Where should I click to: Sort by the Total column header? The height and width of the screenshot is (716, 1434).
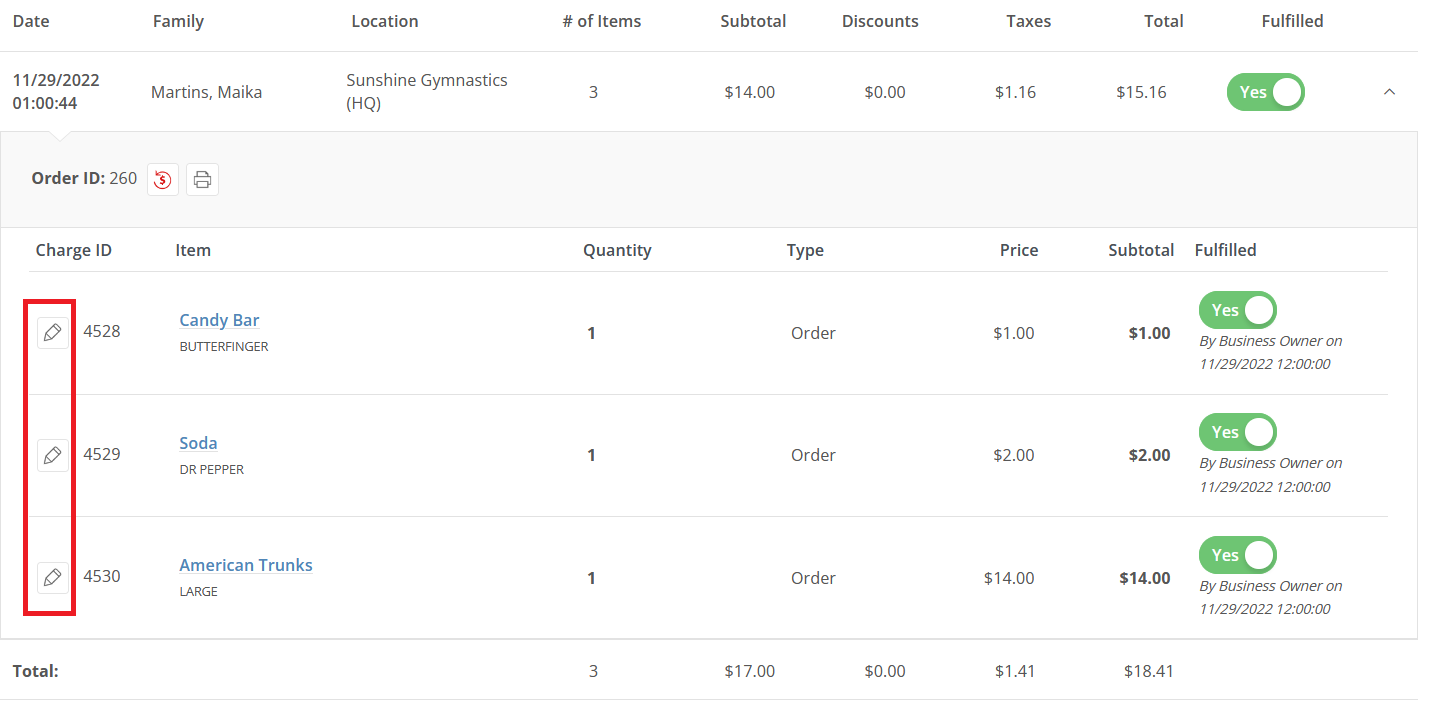click(x=1164, y=21)
